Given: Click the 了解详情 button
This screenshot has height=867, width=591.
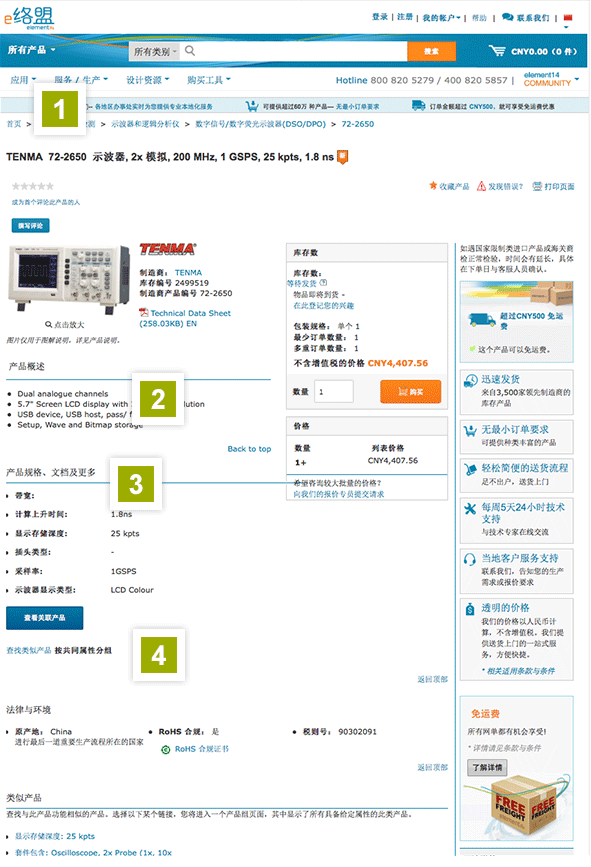Looking at the screenshot, I should tap(487, 767).
